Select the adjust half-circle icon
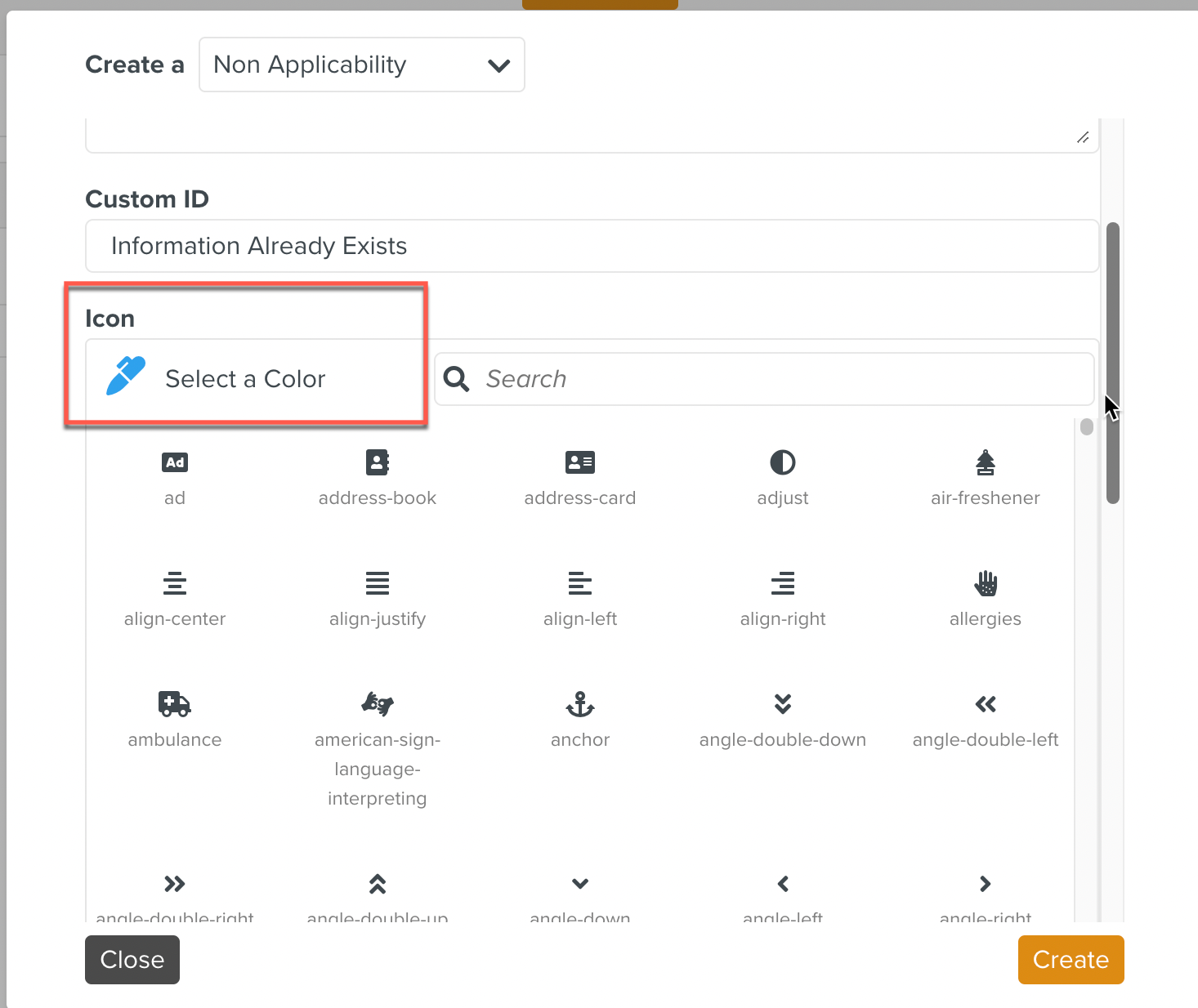The width and height of the screenshot is (1198, 1008). [782, 463]
